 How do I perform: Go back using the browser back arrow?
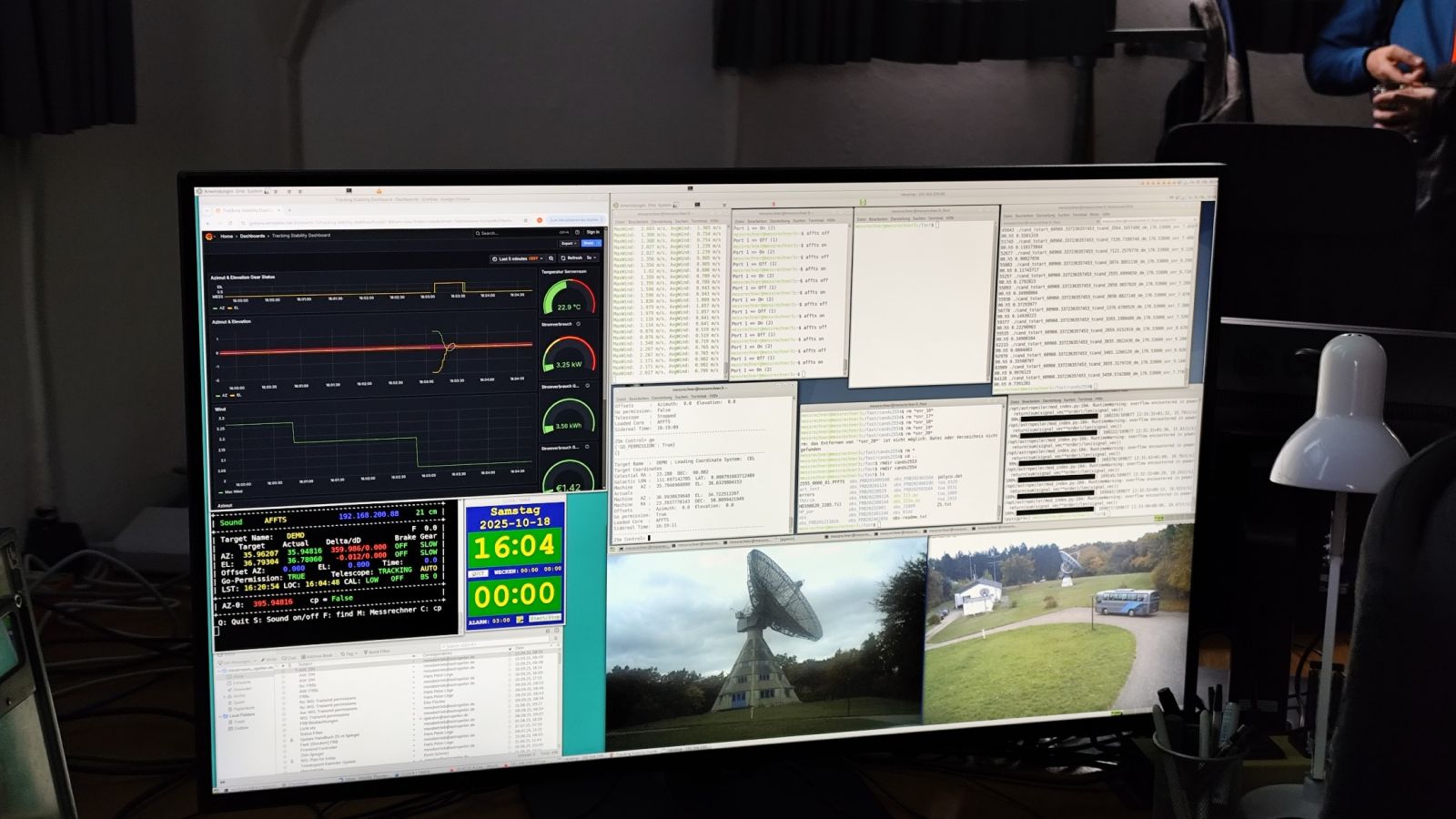pyautogui.click(x=207, y=221)
